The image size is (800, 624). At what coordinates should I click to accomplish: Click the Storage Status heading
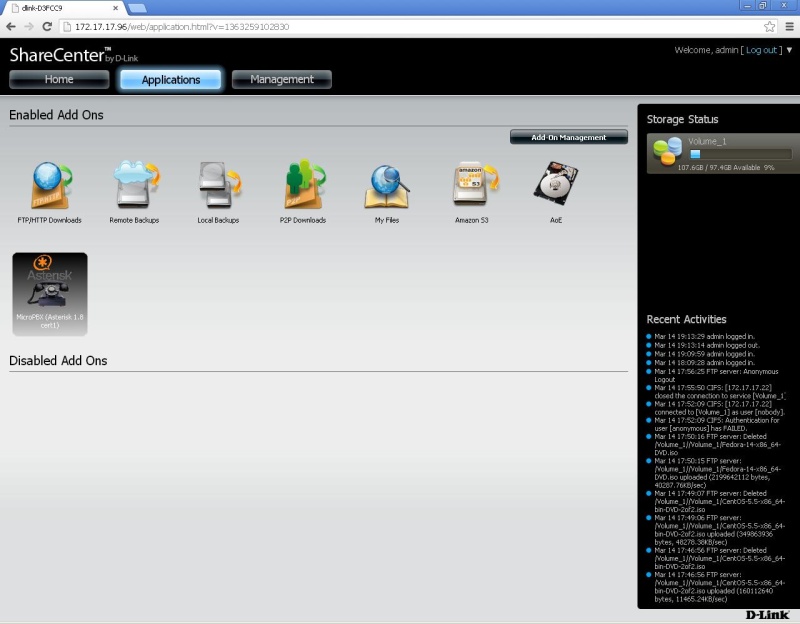click(682, 119)
